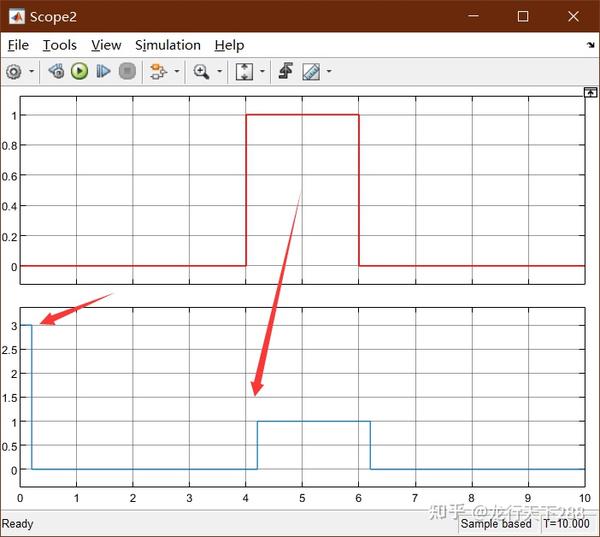600x537 pixels.
Task: Click the maximize axes icon above top plot
Action: [590, 92]
